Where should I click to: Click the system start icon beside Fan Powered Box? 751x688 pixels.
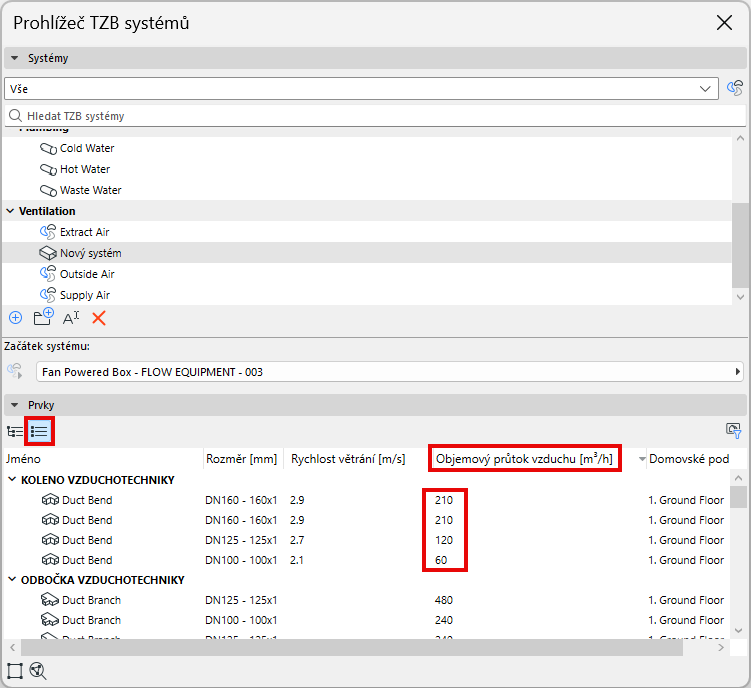pyautogui.click(x=15, y=371)
